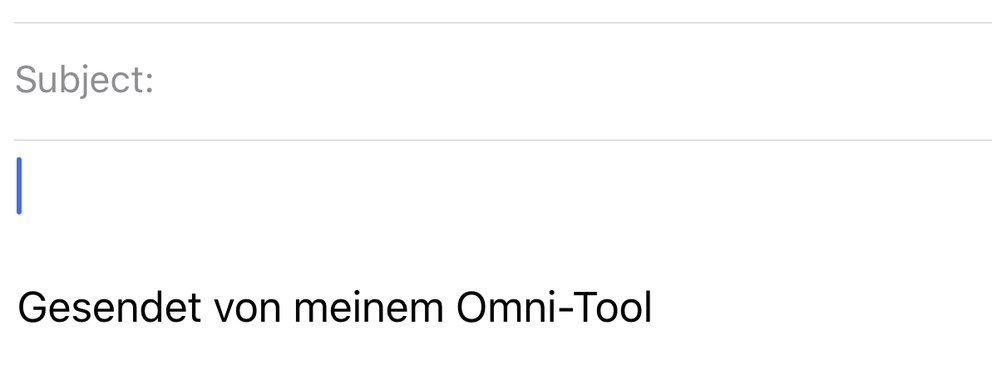Click body space right of the text cursor
The height and width of the screenshot is (365, 992).
pos(506,186)
